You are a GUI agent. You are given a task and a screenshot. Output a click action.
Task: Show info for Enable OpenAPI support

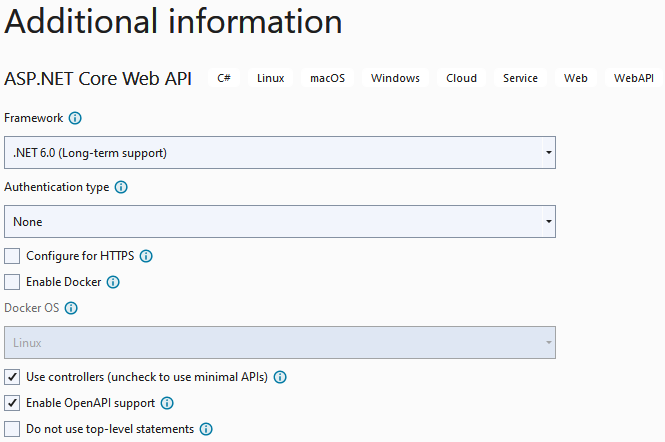click(x=167, y=403)
